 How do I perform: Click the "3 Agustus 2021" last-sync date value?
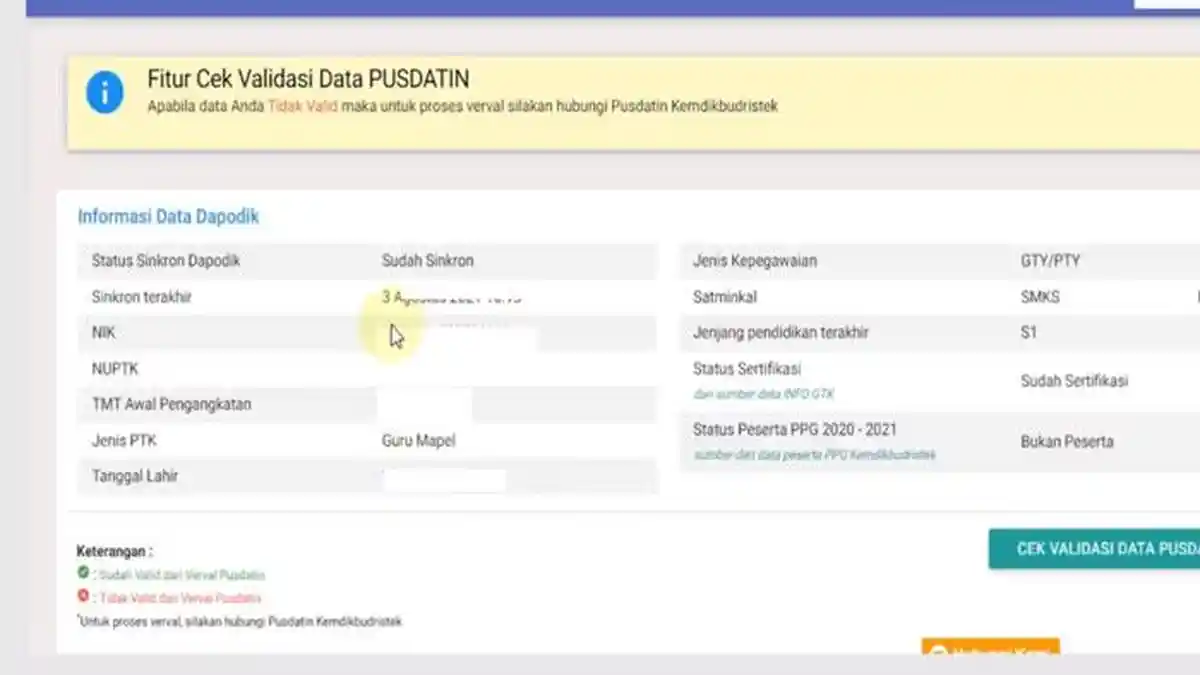pos(452,297)
